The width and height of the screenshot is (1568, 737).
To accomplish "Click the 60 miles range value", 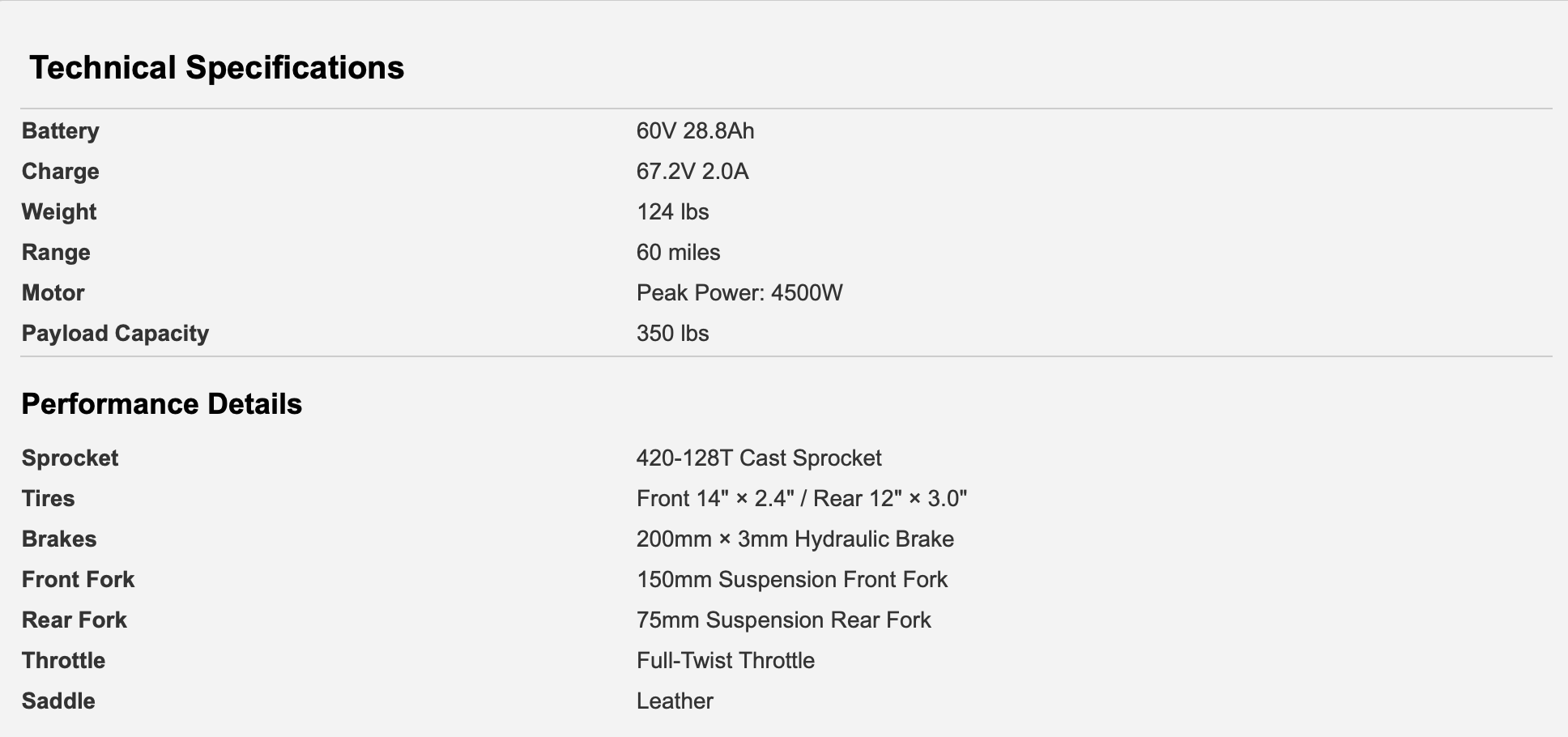I will click(678, 252).
